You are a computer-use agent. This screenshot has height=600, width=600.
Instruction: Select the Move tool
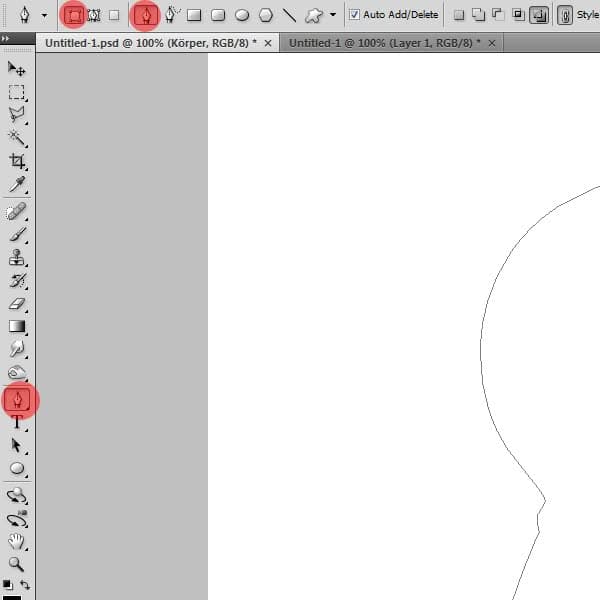pyautogui.click(x=16, y=69)
